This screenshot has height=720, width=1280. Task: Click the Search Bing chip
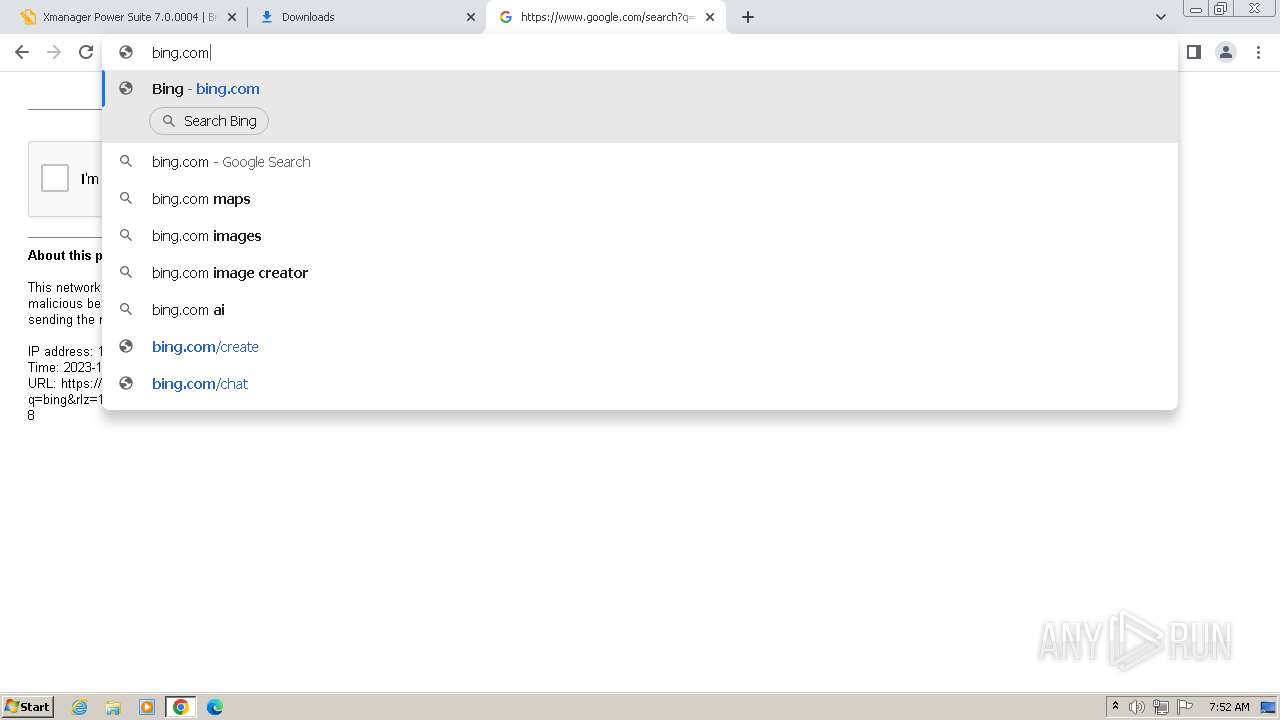209,121
